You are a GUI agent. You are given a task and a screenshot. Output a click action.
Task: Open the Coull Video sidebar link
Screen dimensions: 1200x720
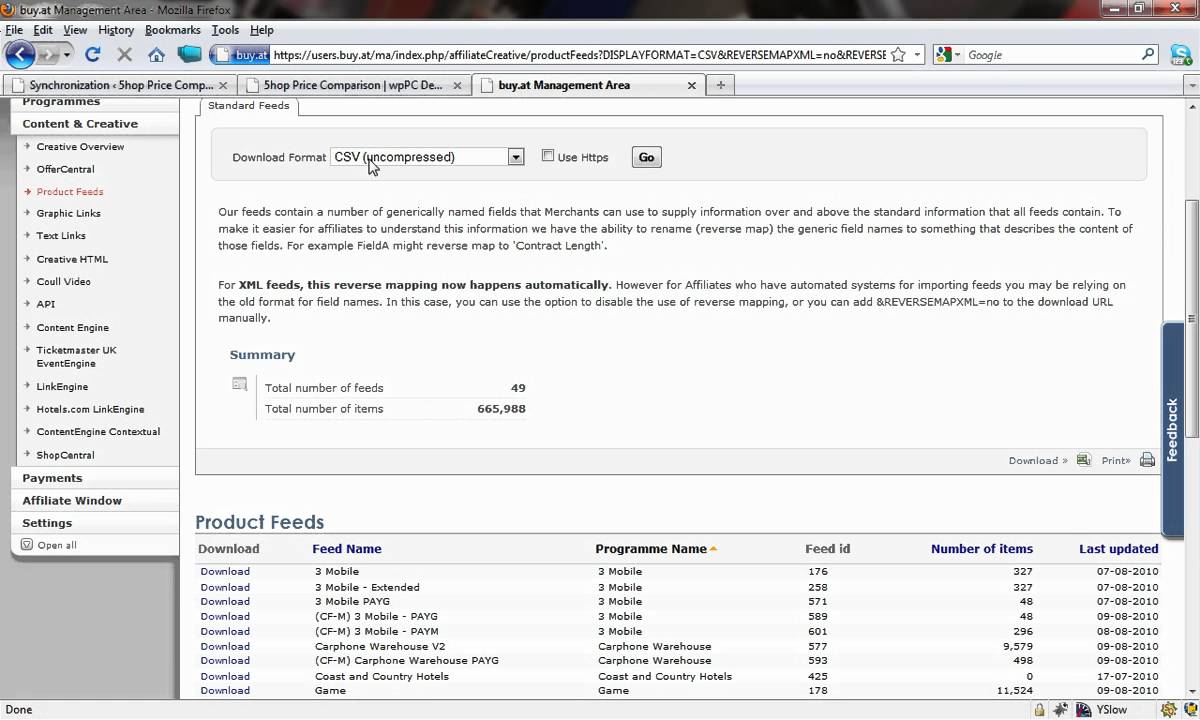tap(63, 282)
